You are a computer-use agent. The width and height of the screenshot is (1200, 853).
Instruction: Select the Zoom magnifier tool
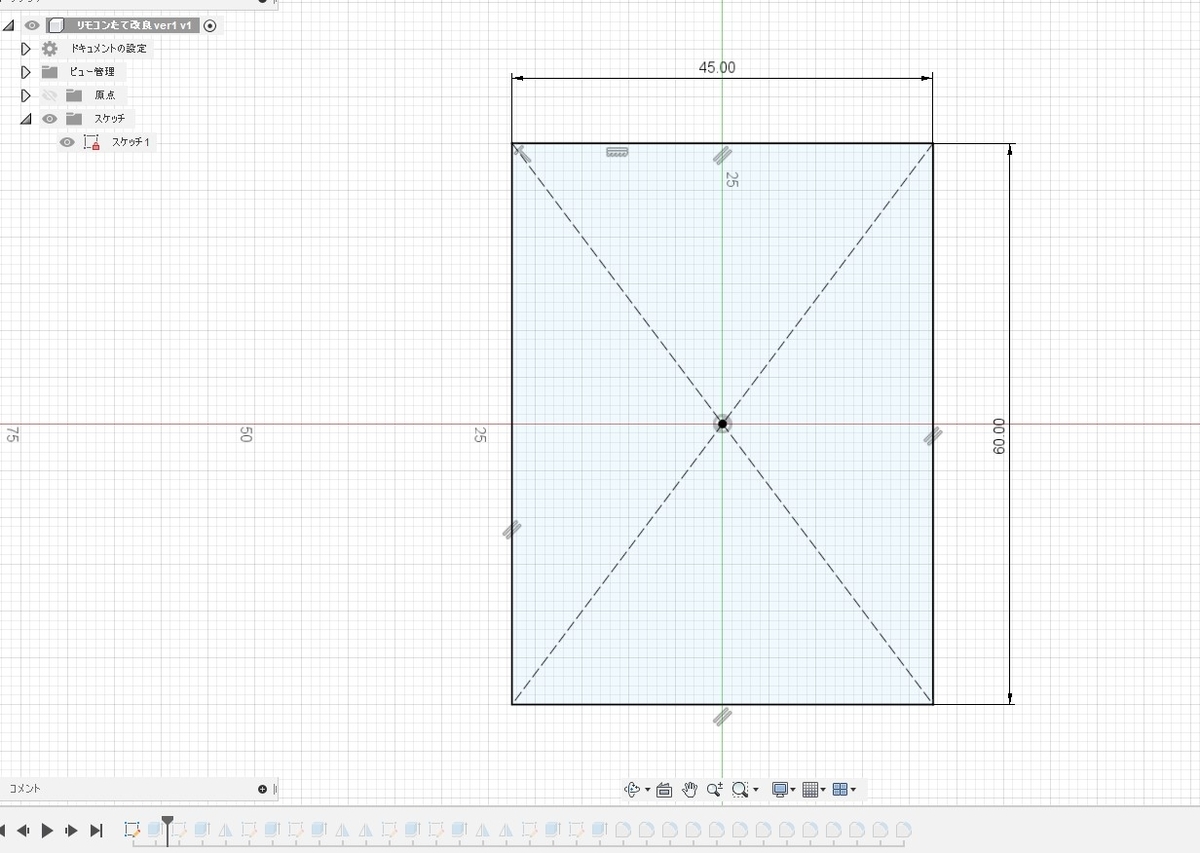tap(714, 789)
